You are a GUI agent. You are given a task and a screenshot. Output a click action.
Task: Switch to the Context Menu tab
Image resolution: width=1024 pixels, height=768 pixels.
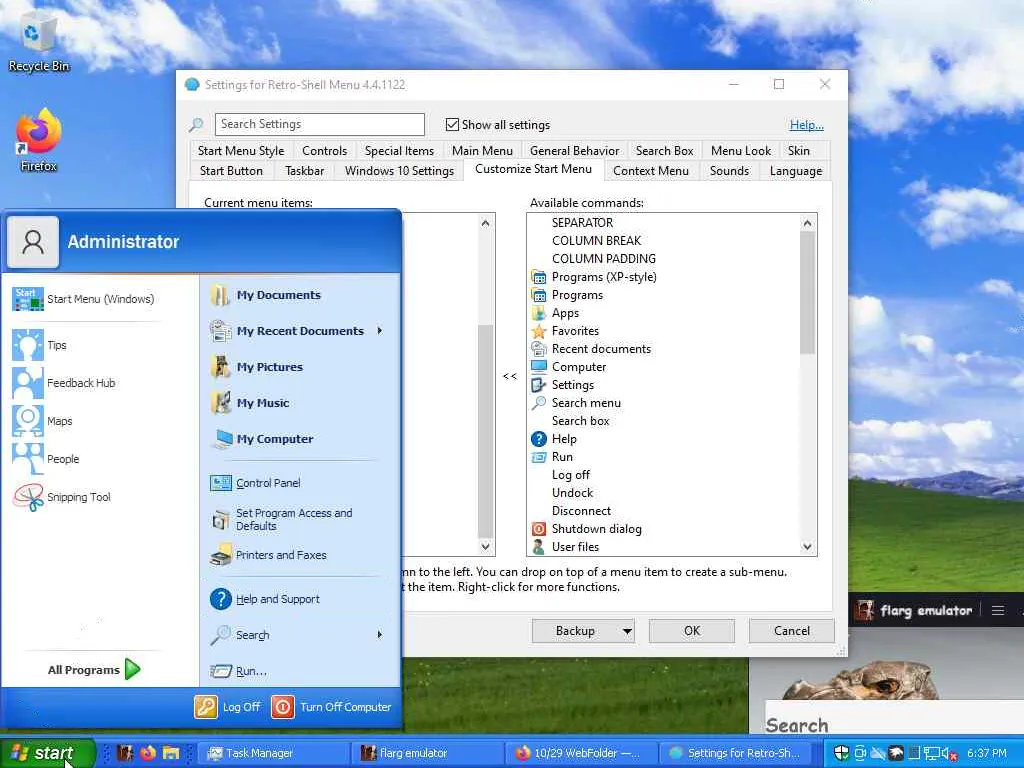[650, 171]
